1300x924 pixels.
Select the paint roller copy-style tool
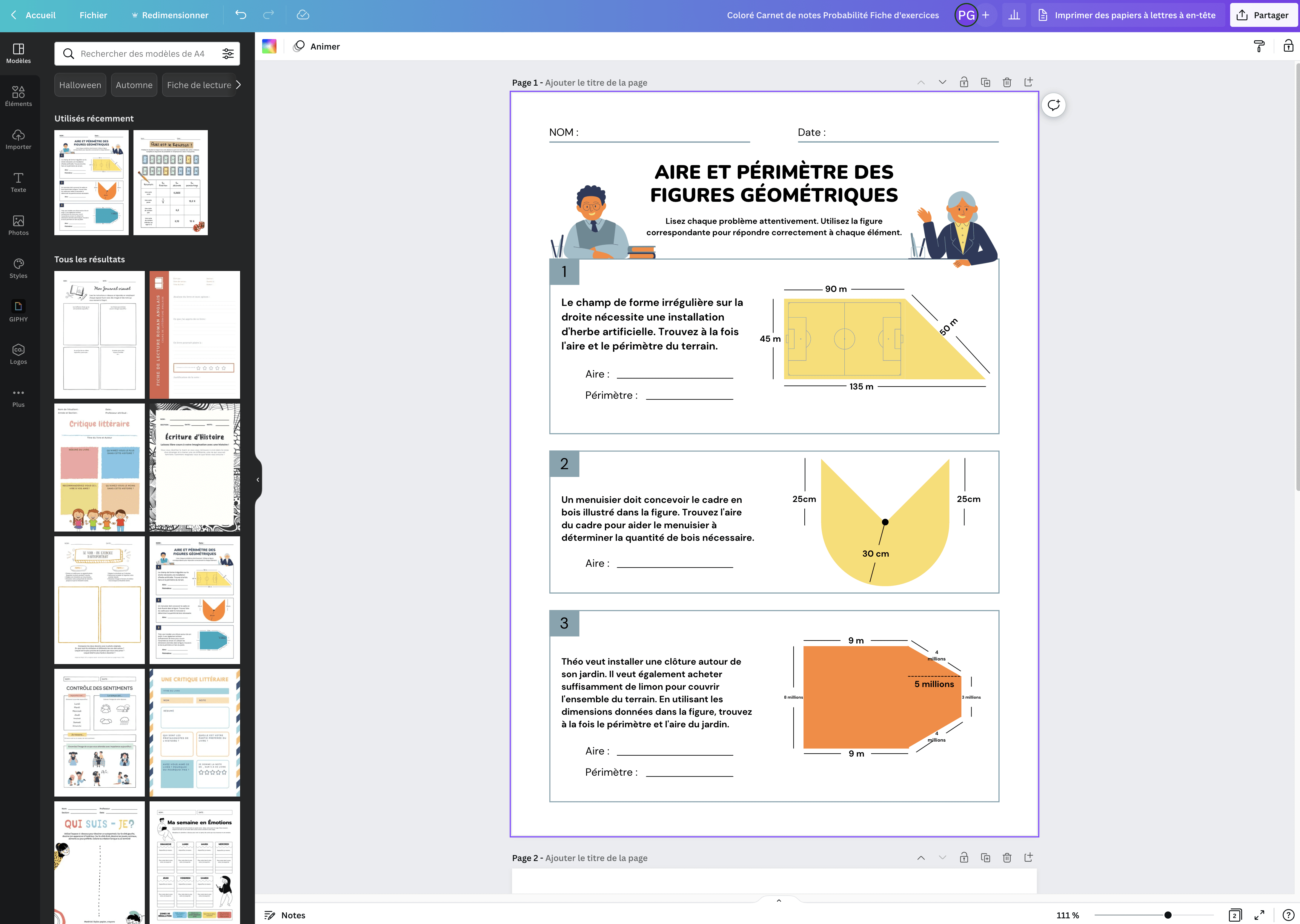(1259, 46)
